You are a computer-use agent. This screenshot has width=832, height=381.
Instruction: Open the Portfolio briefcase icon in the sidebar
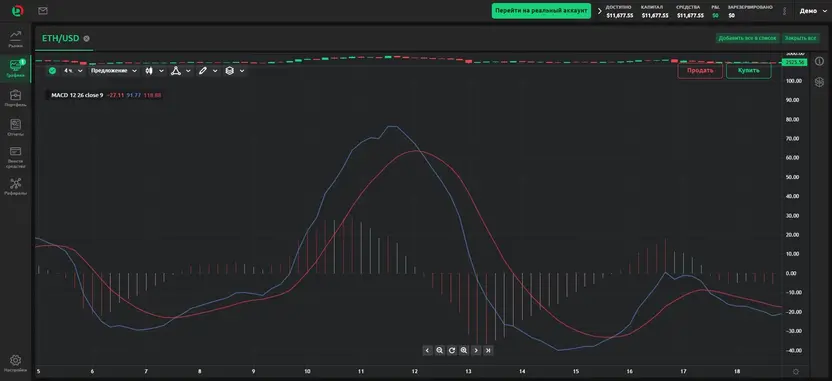15,98
